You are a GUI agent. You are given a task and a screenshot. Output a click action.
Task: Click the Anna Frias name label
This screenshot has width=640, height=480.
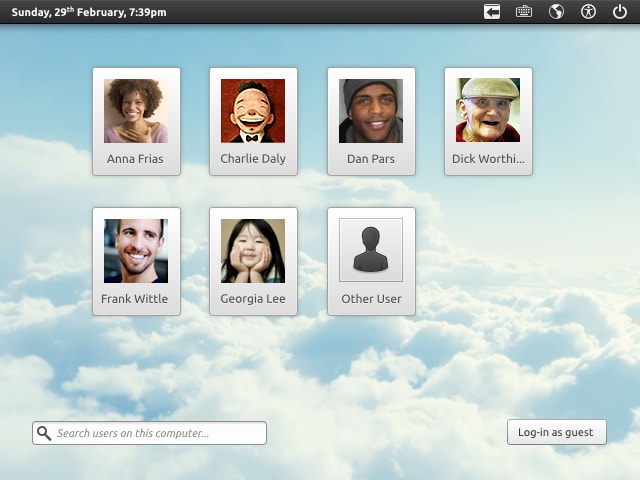(135, 159)
